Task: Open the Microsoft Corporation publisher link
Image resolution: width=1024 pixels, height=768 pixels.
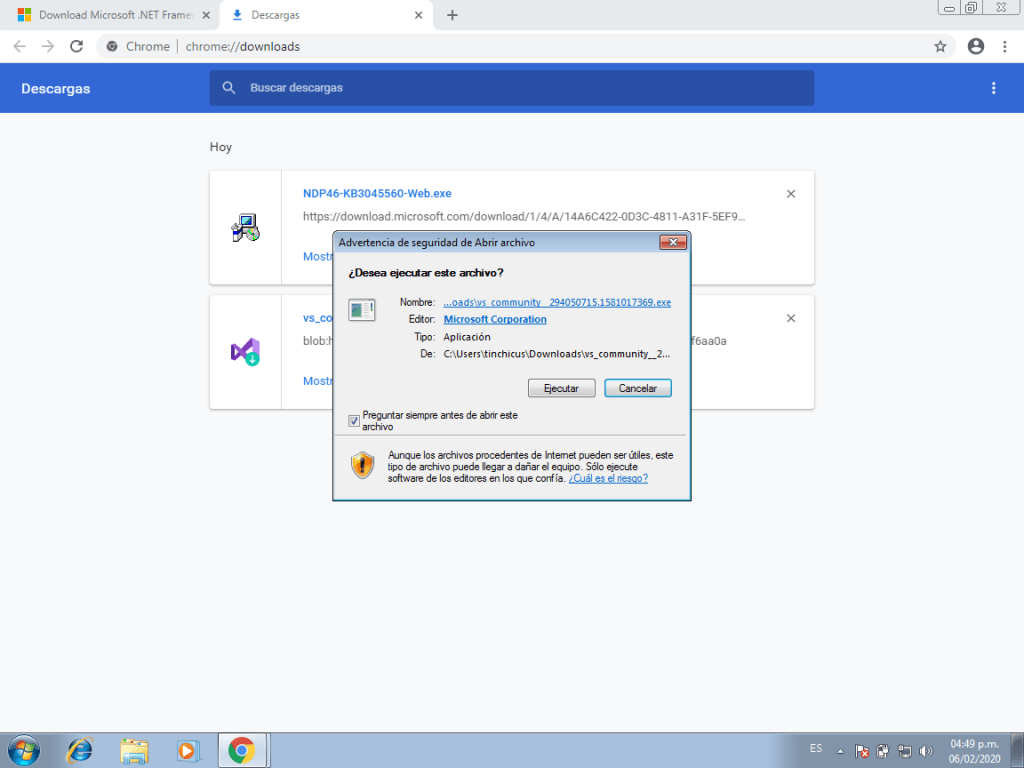Action: tap(495, 320)
